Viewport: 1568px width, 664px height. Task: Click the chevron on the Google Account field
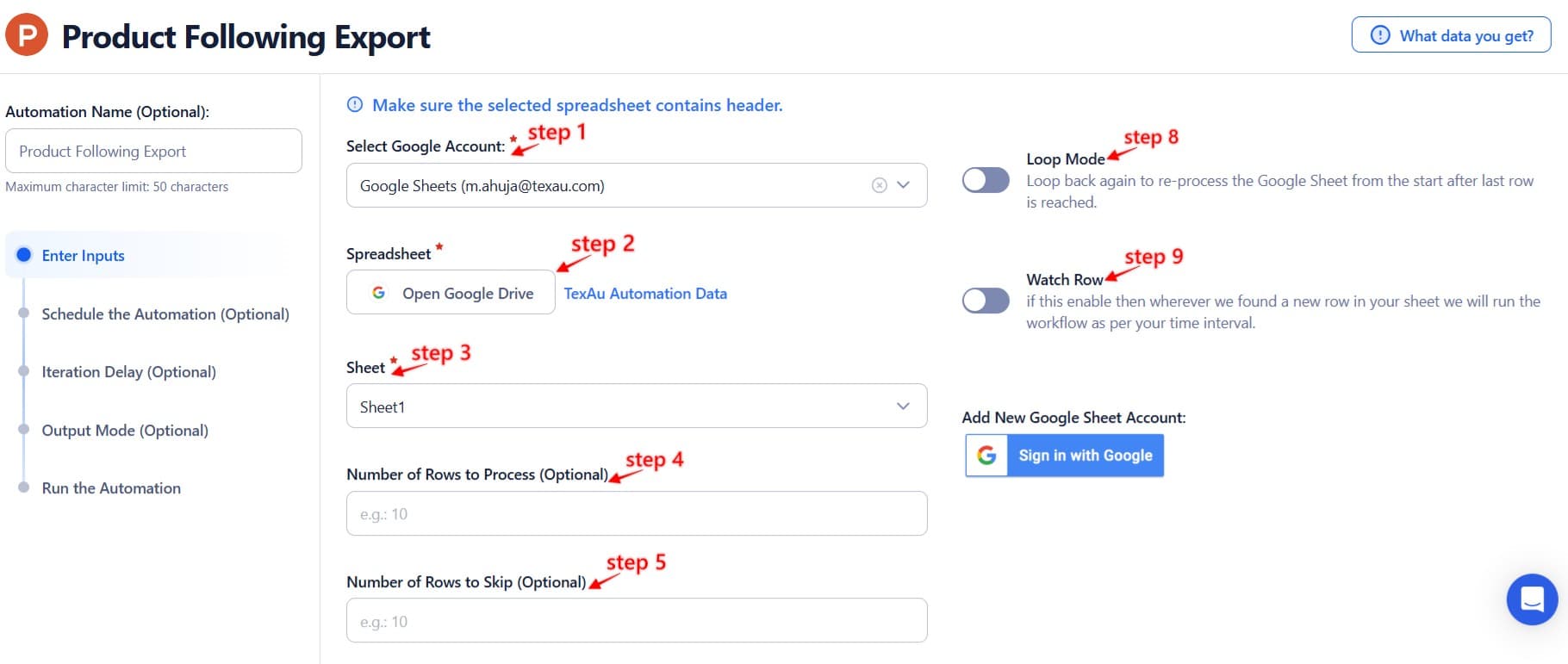(x=903, y=184)
